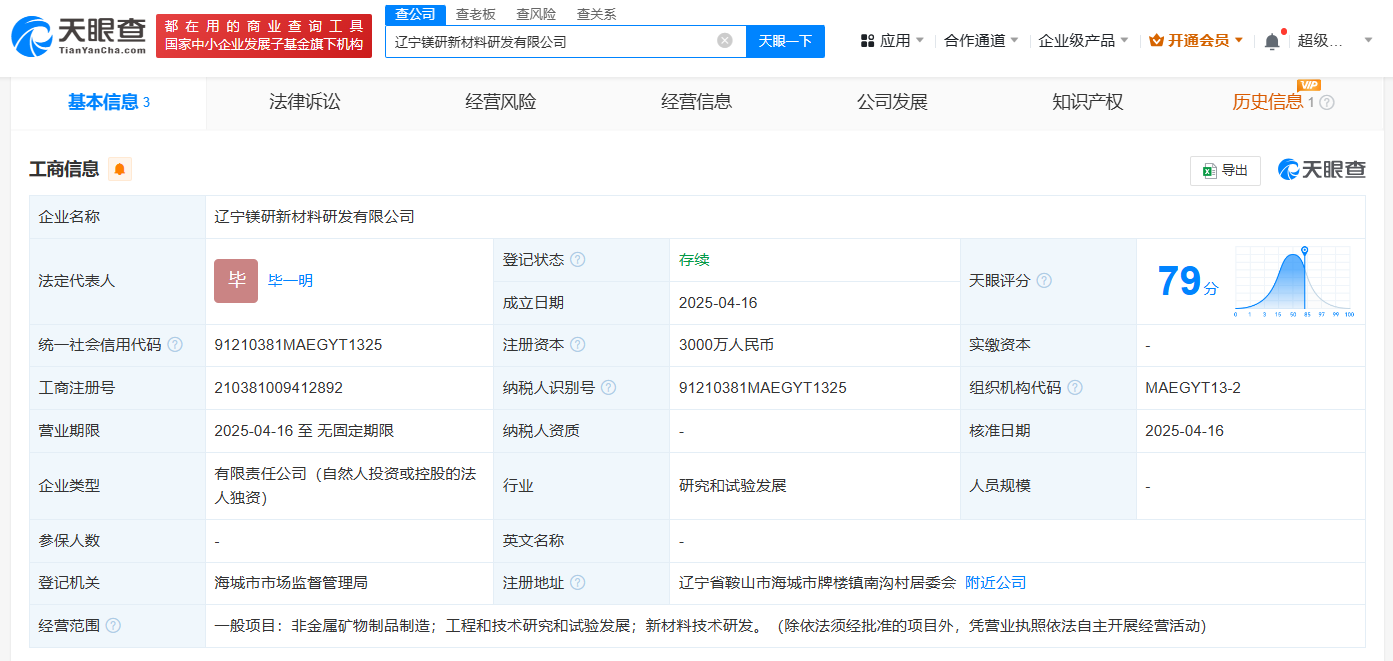The width and height of the screenshot is (1393, 661).
Task: Clear the search box with X icon
Action: pos(725,41)
